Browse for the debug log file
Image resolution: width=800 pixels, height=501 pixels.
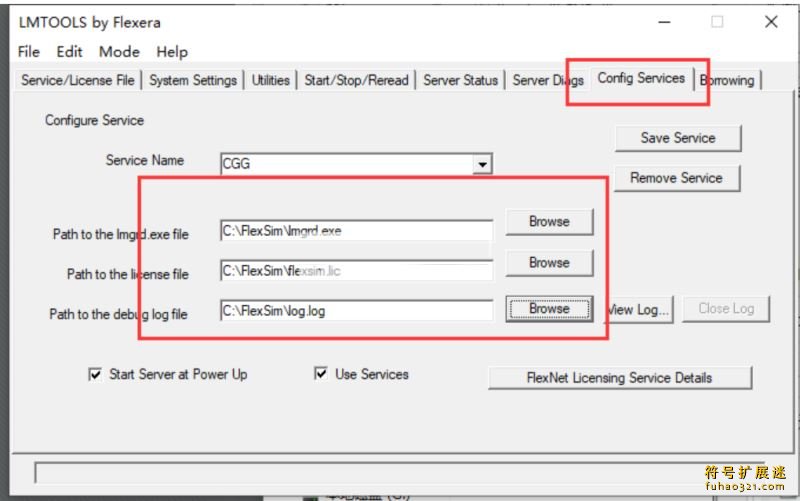coord(549,309)
